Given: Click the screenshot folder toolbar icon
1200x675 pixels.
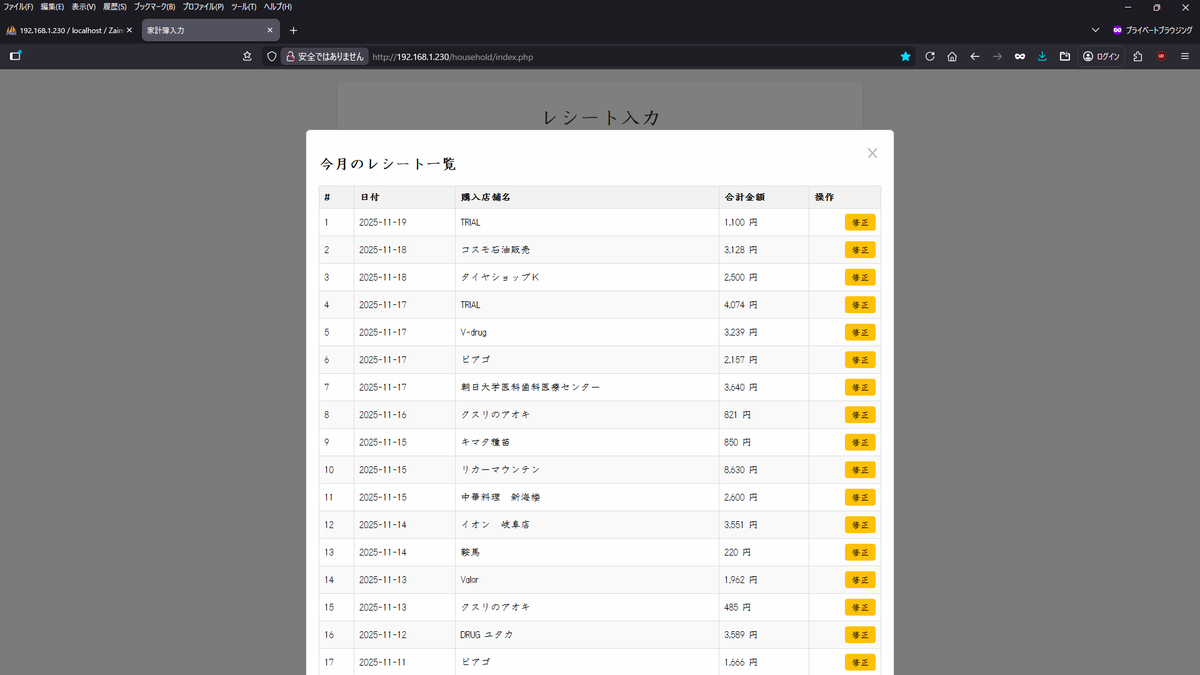Looking at the screenshot, I should pyautogui.click(x=1065, y=57).
